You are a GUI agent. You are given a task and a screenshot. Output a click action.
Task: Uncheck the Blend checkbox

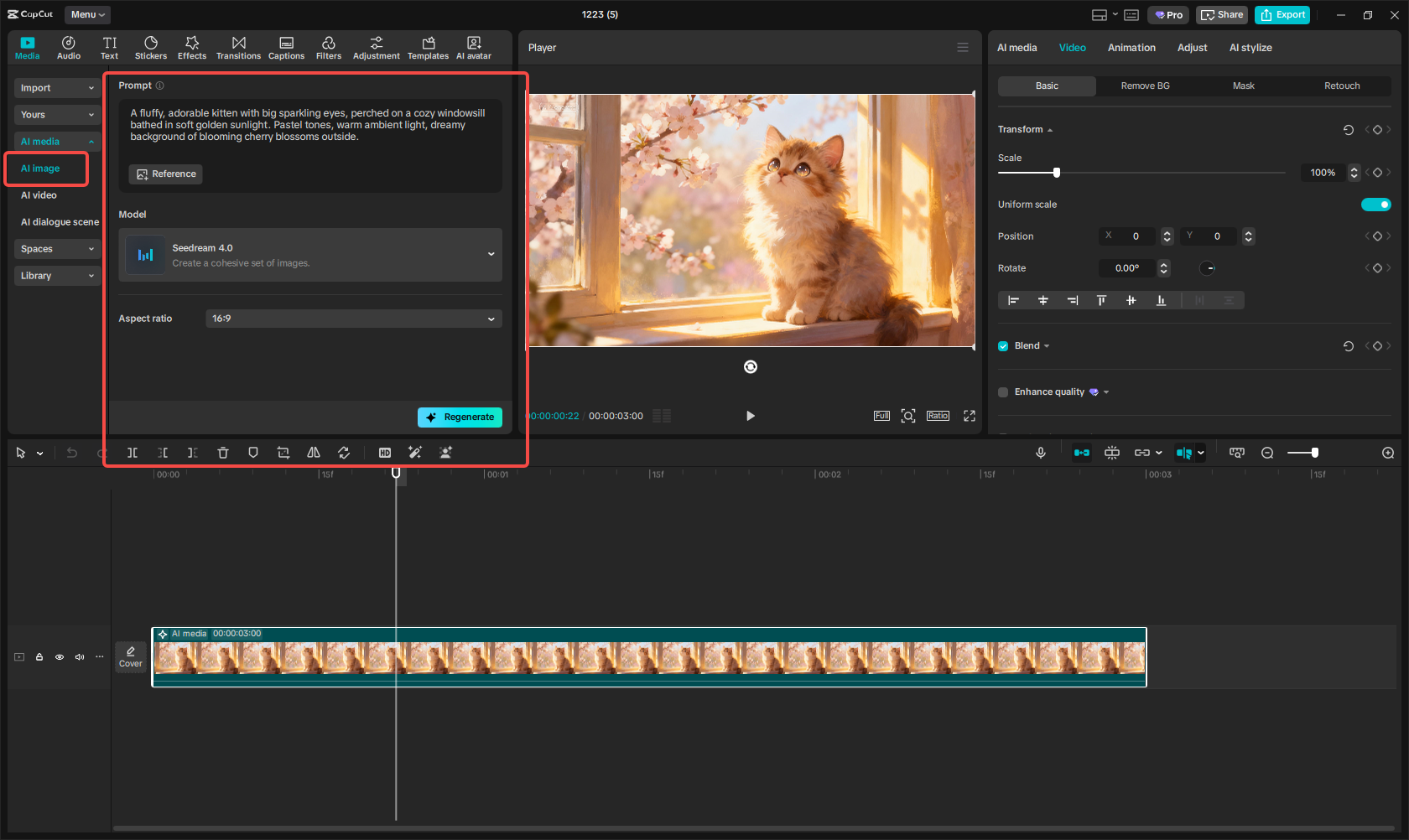click(x=1003, y=346)
